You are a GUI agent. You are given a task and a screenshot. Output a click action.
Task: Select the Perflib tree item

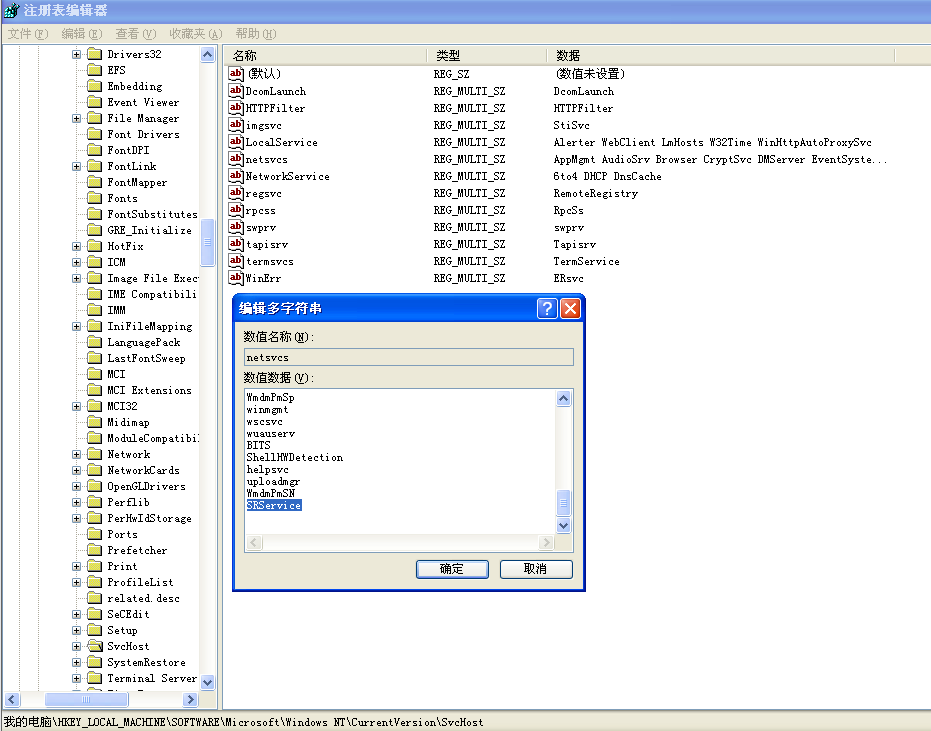(x=128, y=502)
